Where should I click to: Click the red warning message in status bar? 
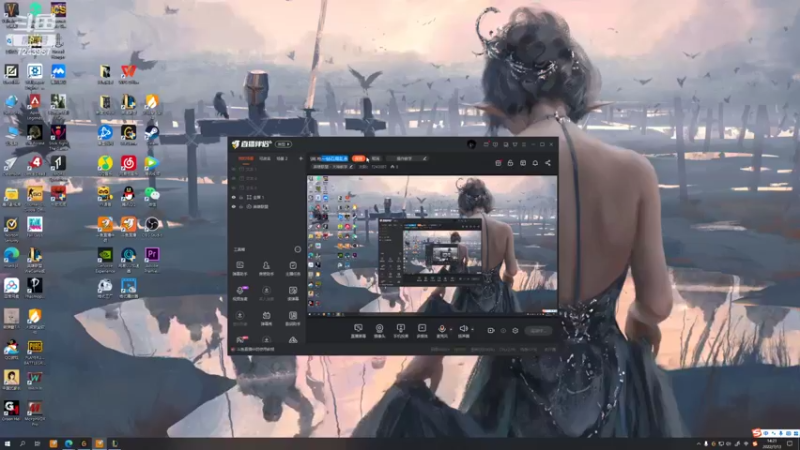click(x=254, y=349)
